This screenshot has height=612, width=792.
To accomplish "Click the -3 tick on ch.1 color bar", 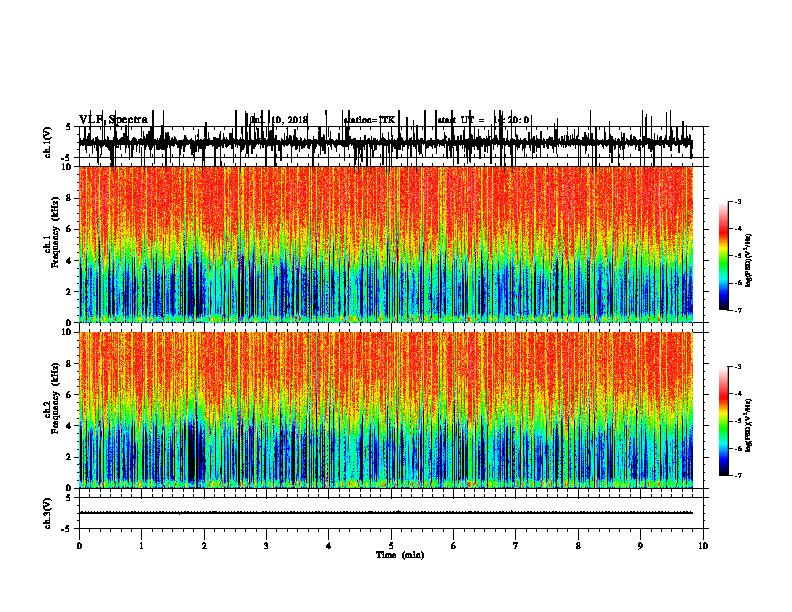I will [x=737, y=201].
